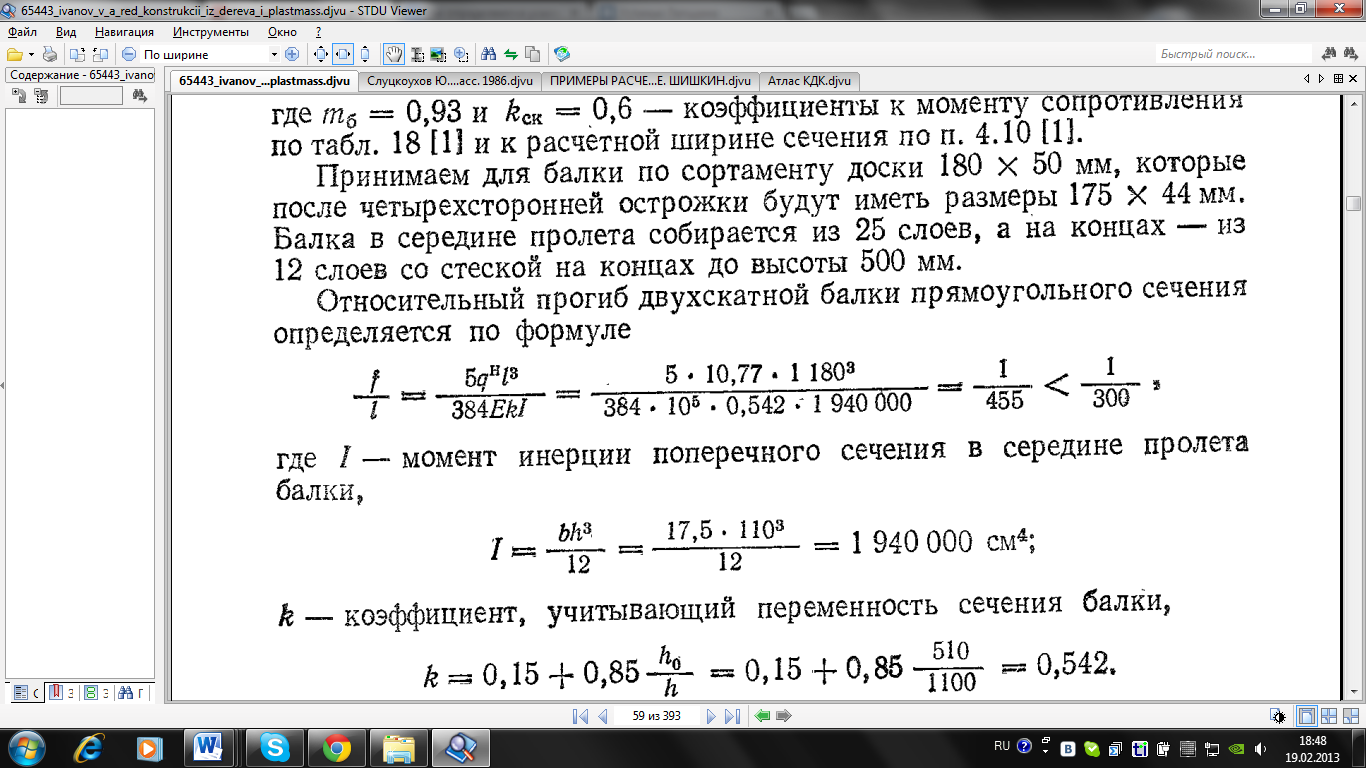
Task: Go to the previous page
Action: pyautogui.click(x=603, y=716)
